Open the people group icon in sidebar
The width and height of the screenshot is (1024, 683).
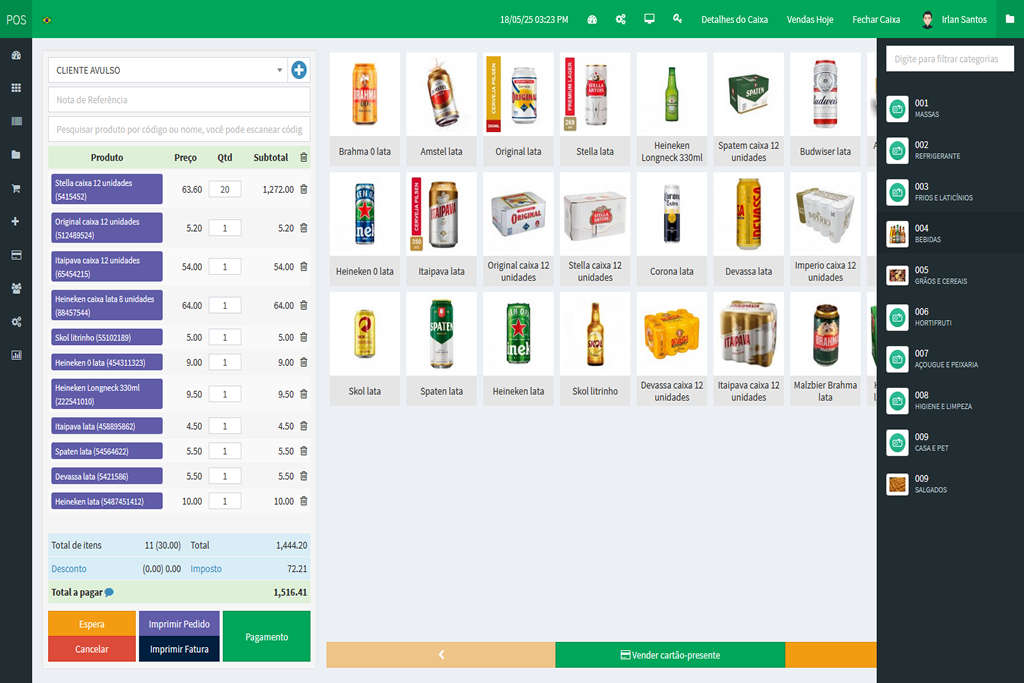coord(16,288)
